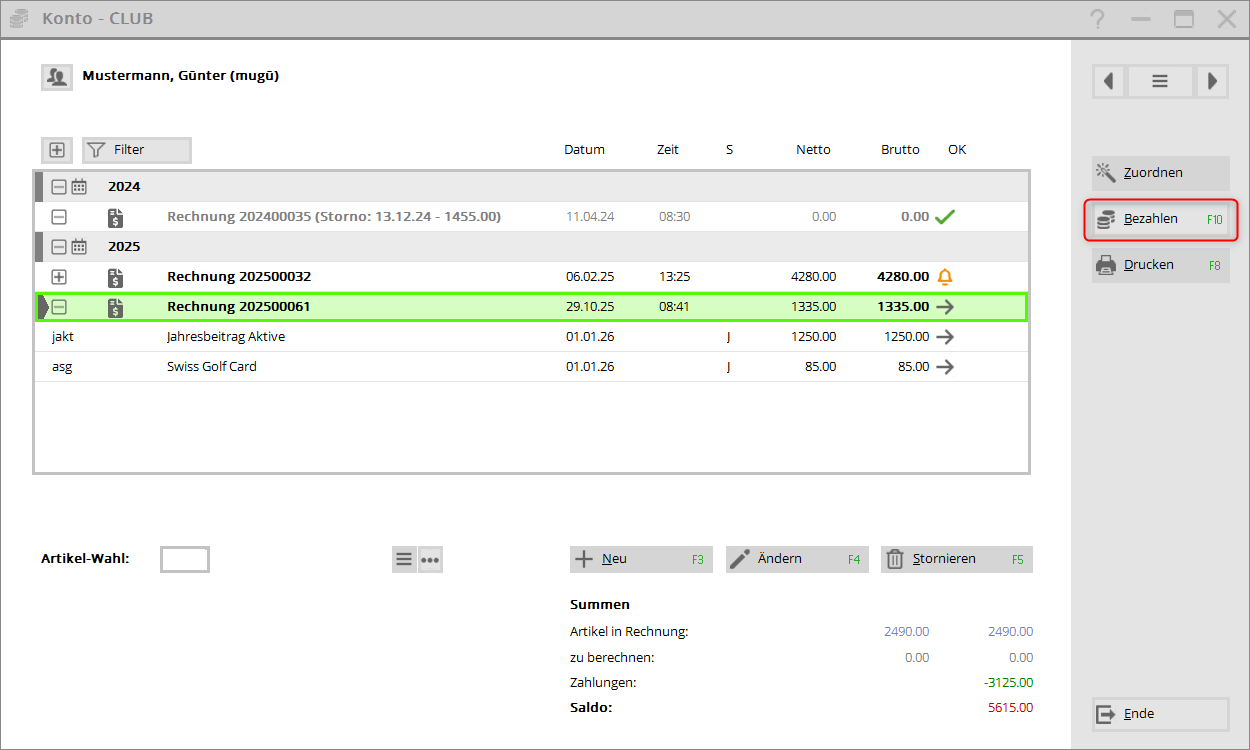Viewport: 1250px width, 750px height.
Task: Click into the Artikel-Wahl input field
Action: point(185,560)
